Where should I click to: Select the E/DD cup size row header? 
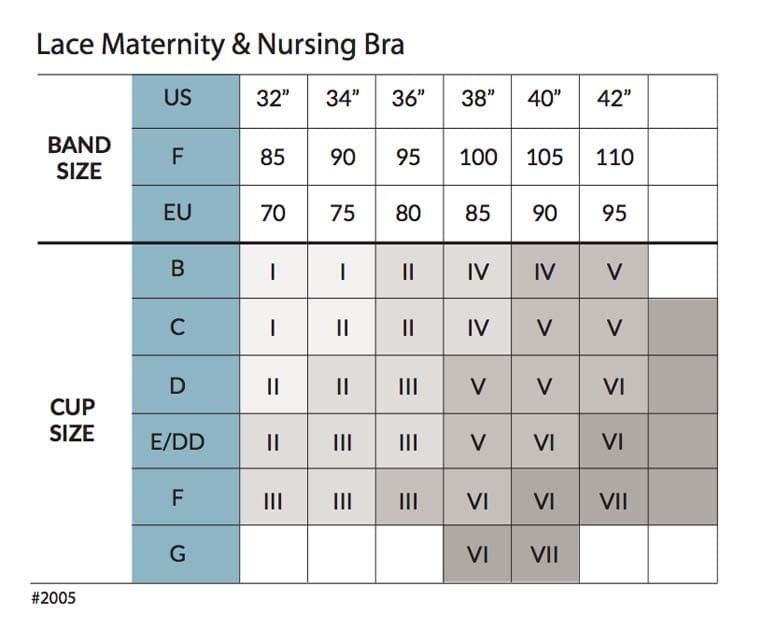(x=178, y=442)
